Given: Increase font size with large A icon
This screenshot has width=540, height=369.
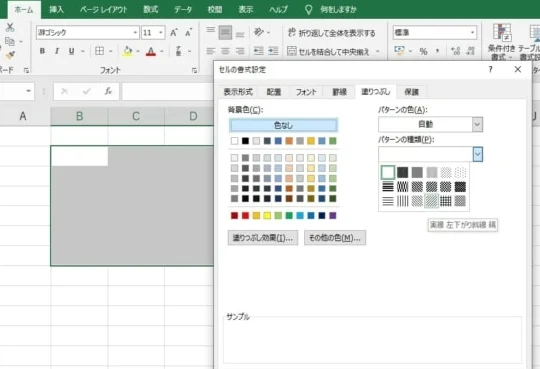Looking at the screenshot, I should (x=174, y=32).
